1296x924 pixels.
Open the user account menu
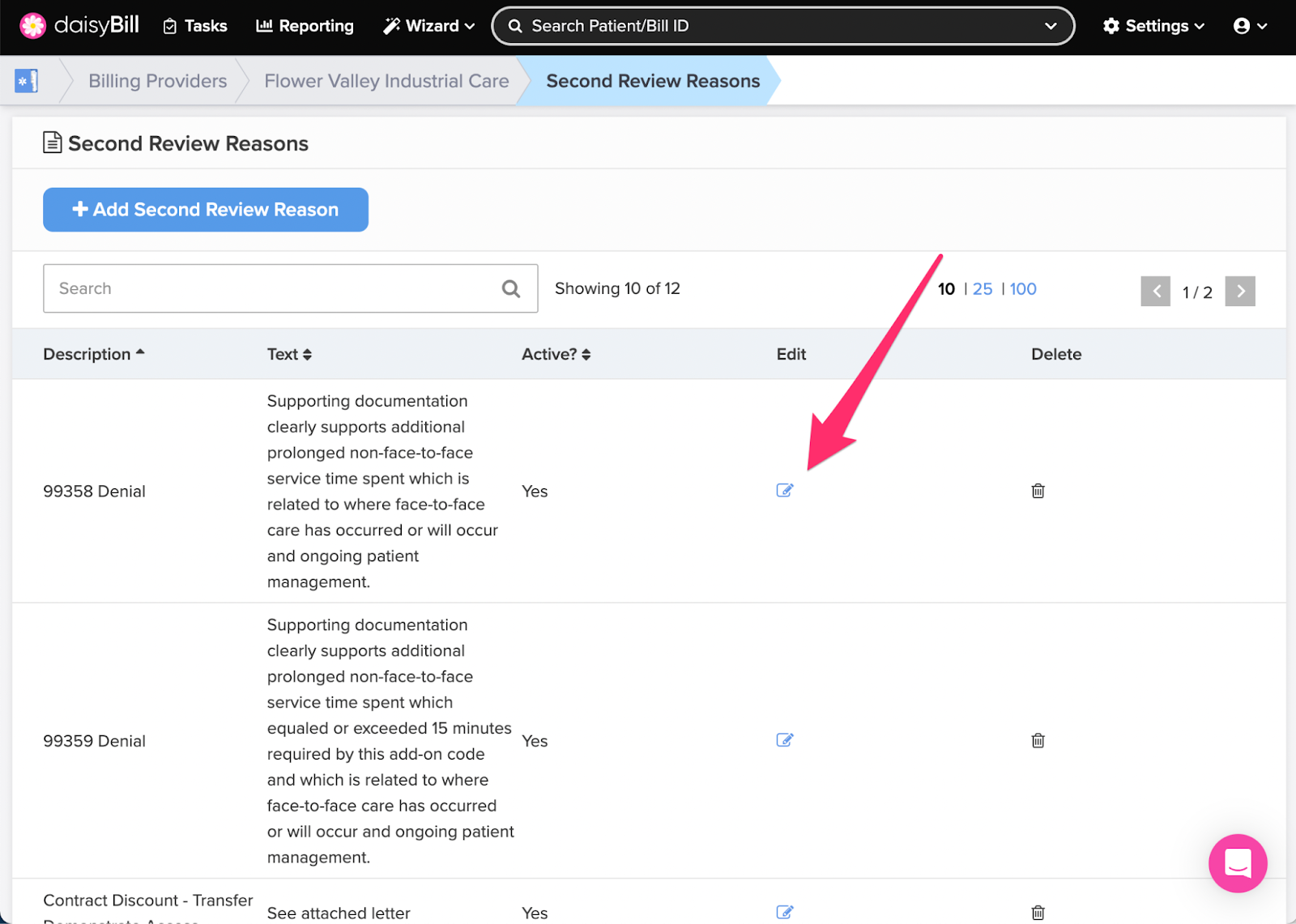click(x=1250, y=26)
